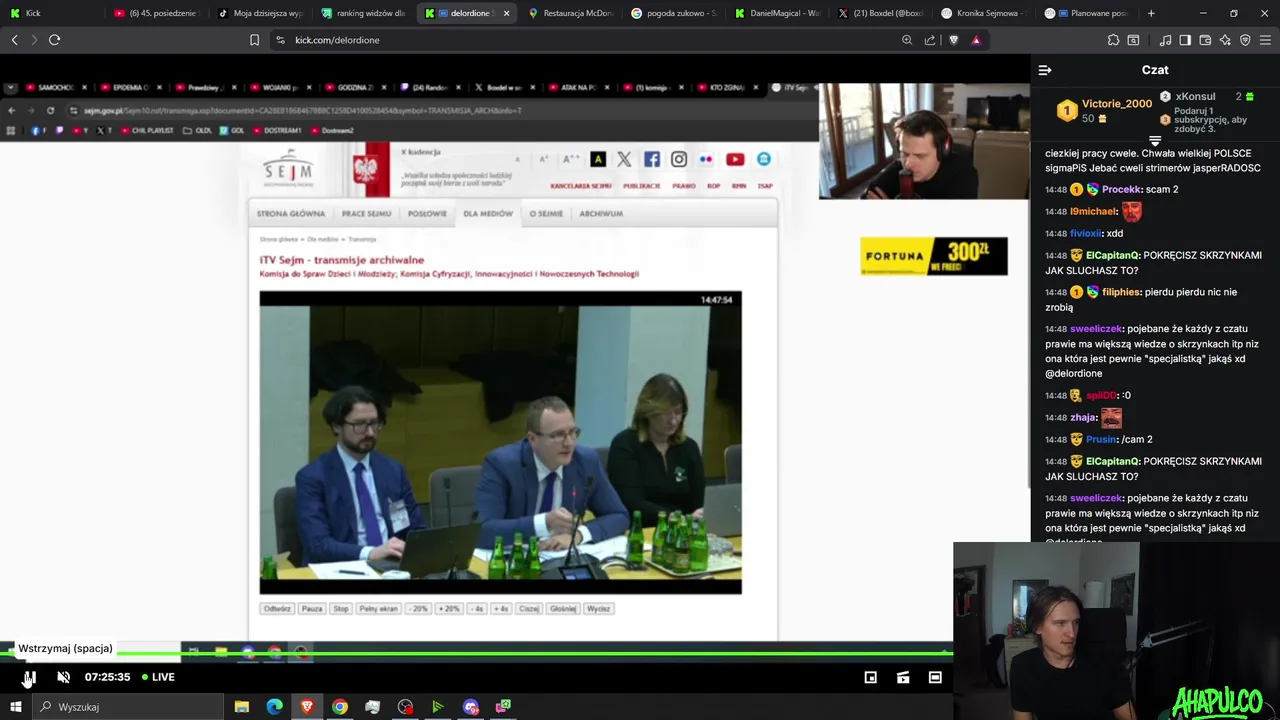Click the Instagram icon on Sejm header
Image resolution: width=1280 pixels, height=720 pixels.
pyautogui.click(x=679, y=159)
